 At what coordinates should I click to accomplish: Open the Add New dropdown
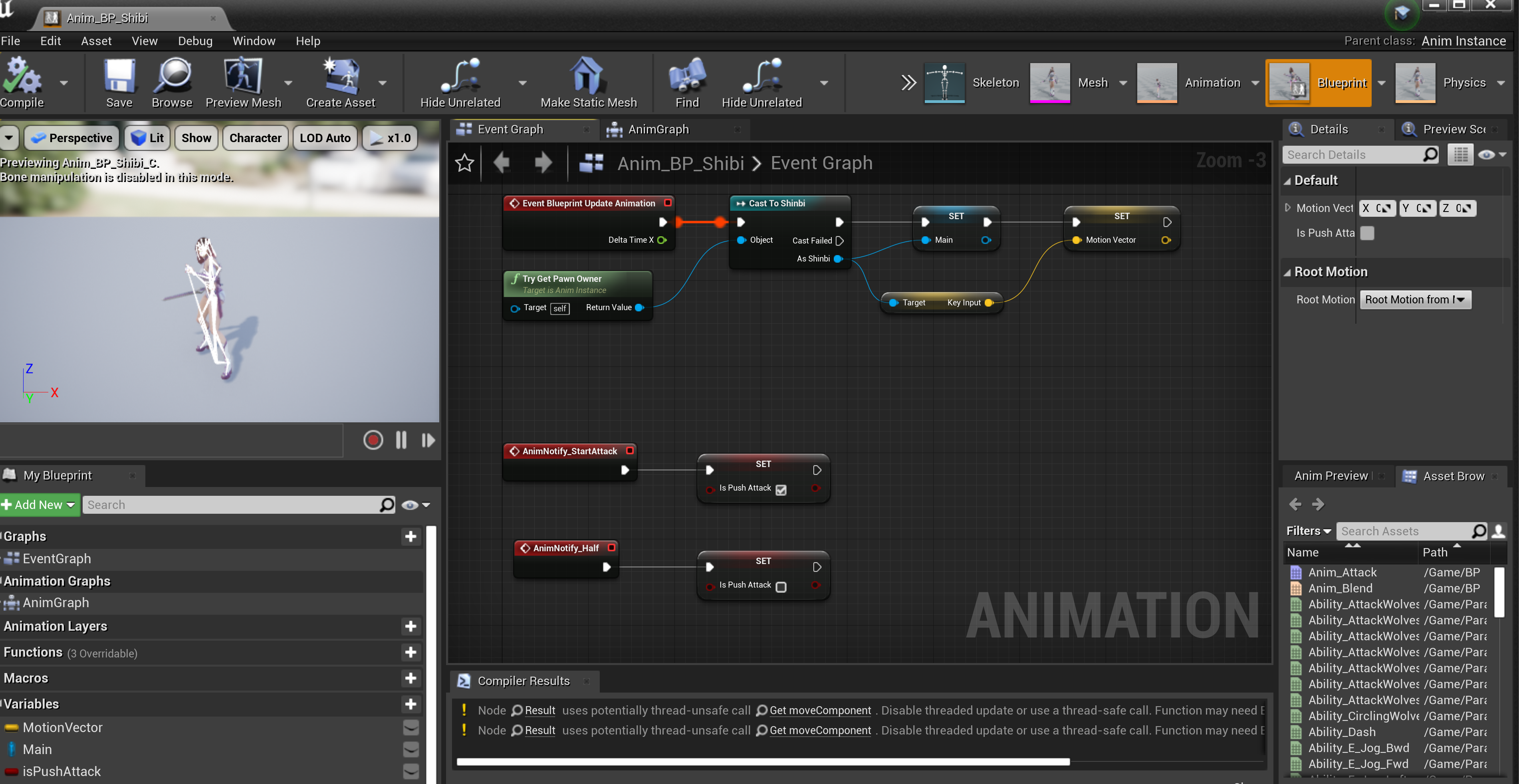[x=40, y=505]
